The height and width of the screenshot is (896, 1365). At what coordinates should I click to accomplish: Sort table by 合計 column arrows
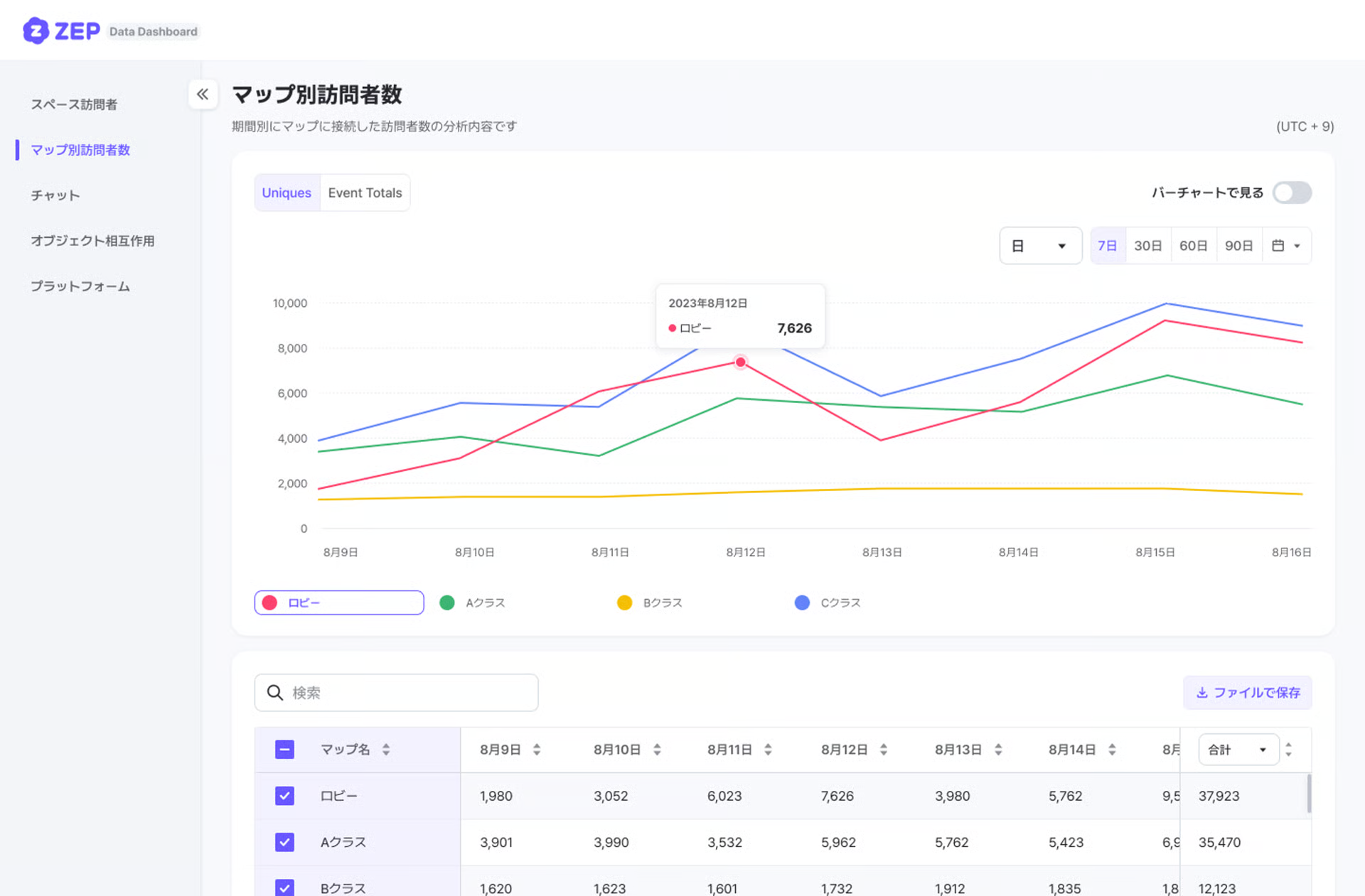(1288, 750)
